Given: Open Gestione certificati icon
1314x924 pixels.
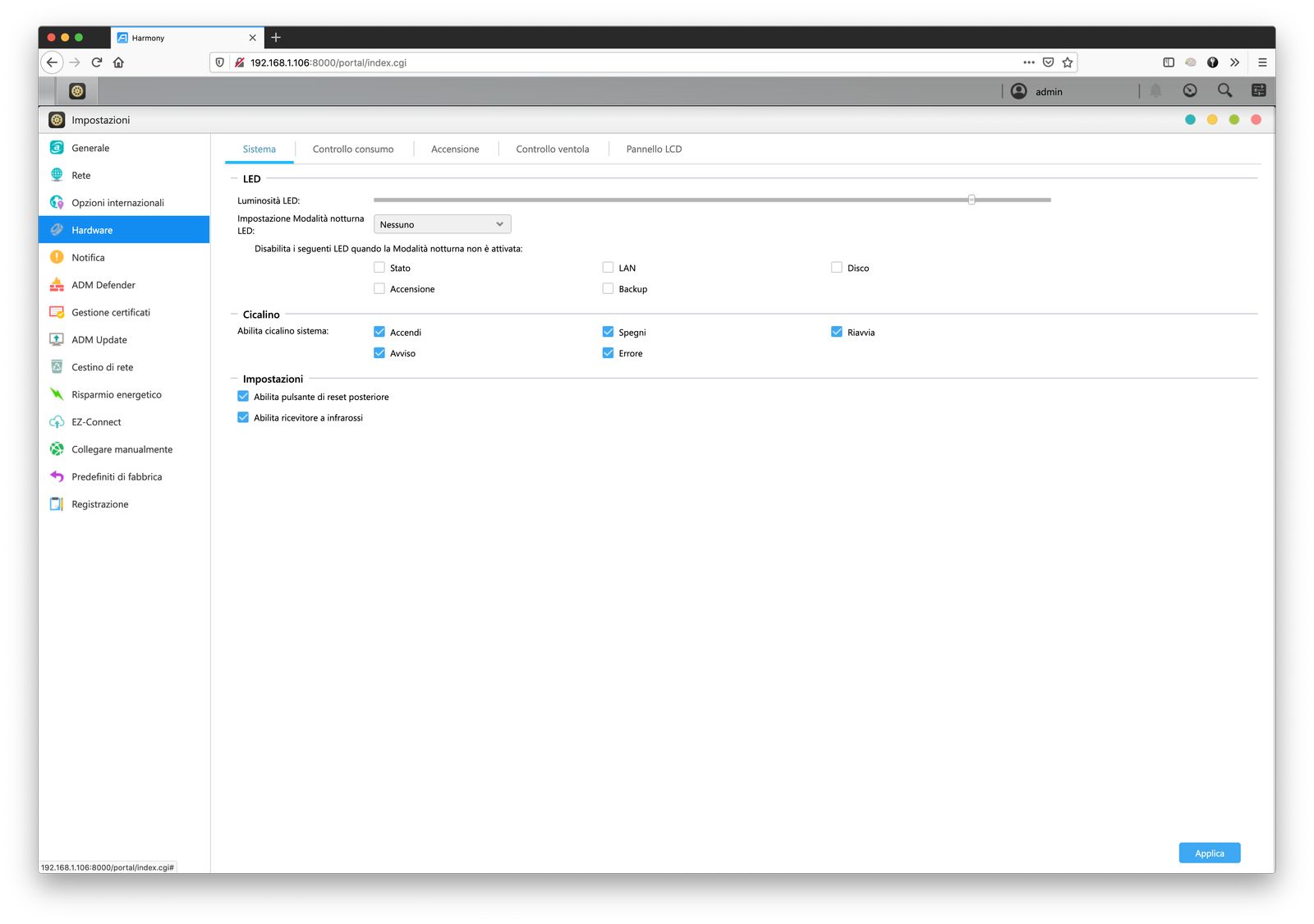Looking at the screenshot, I should (57, 312).
